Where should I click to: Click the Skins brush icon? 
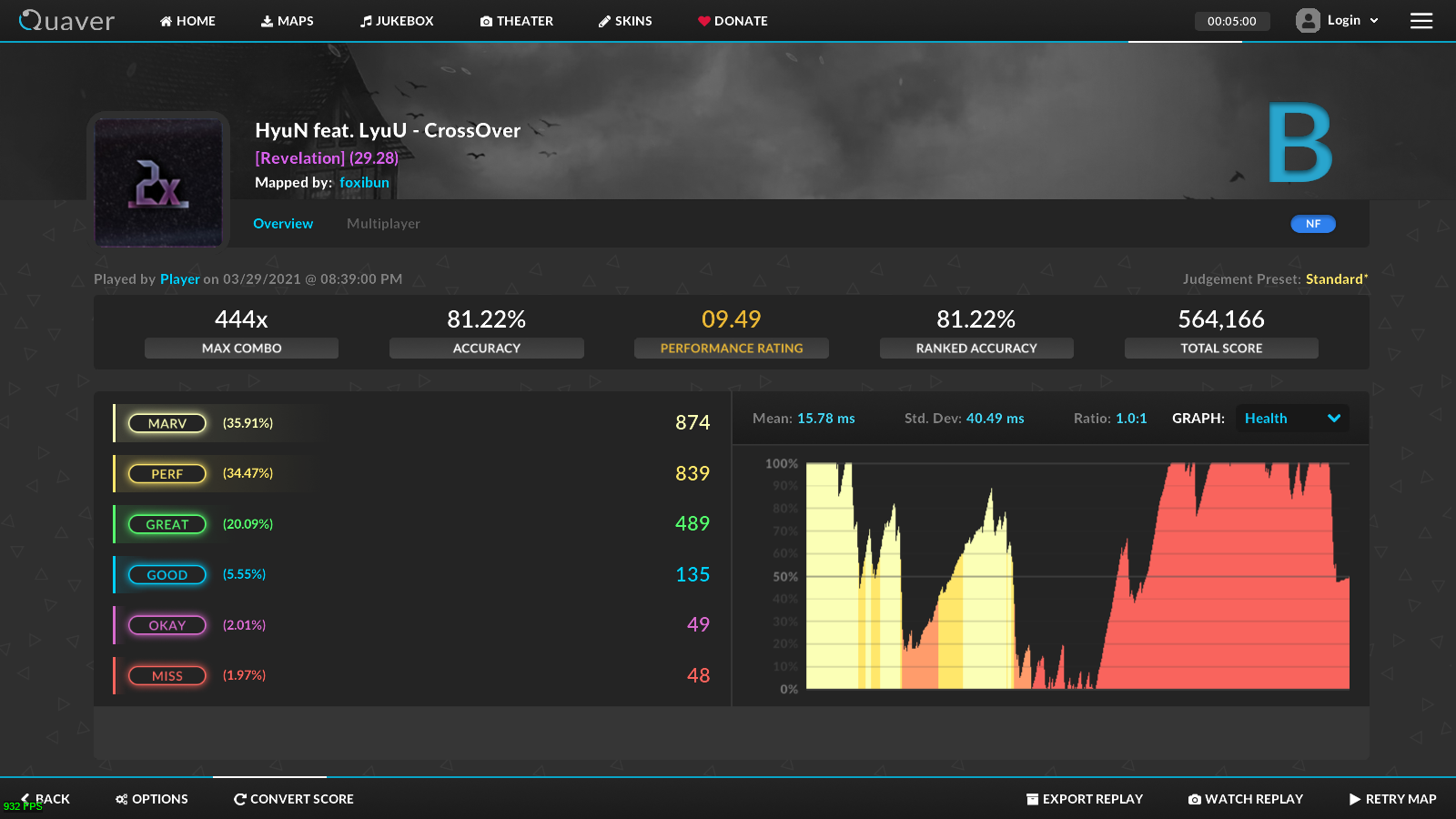(x=603, y=20)
